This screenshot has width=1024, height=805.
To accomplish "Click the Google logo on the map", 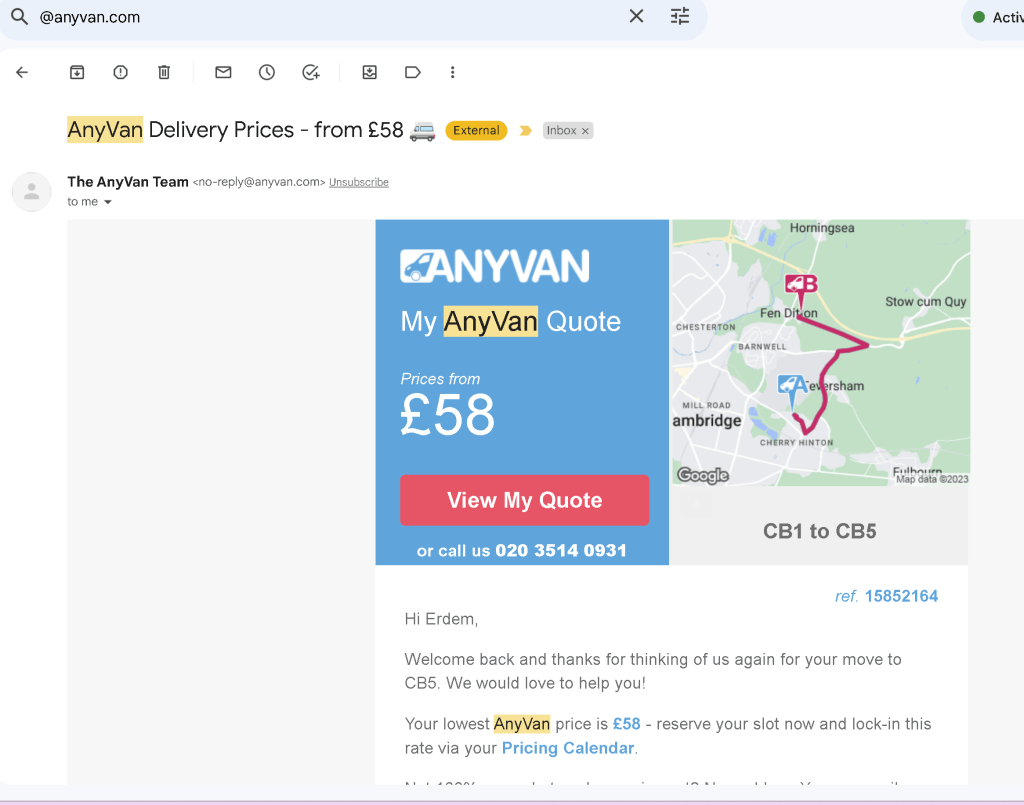I will pyautogui.click(x=703, y=475).
